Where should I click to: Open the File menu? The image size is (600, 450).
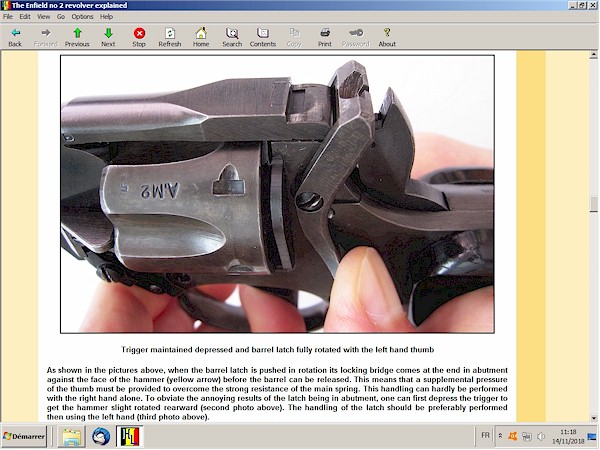(x=8, y=16)
